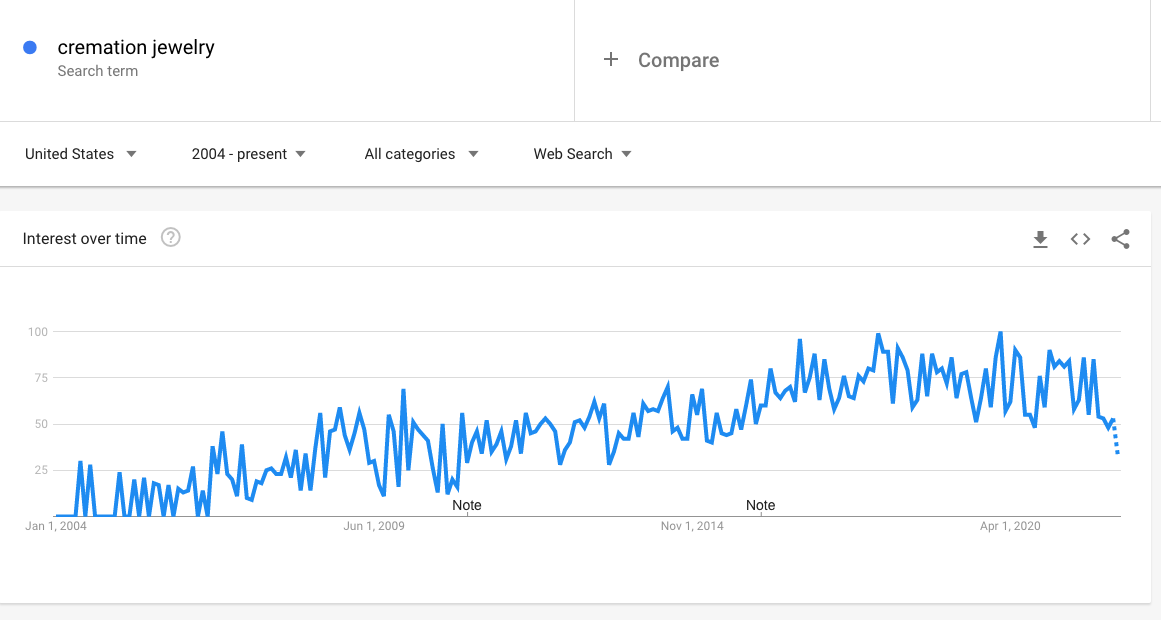Download the interest over time CSV
1161x620 pixels.
click(x=1040, y=239)
